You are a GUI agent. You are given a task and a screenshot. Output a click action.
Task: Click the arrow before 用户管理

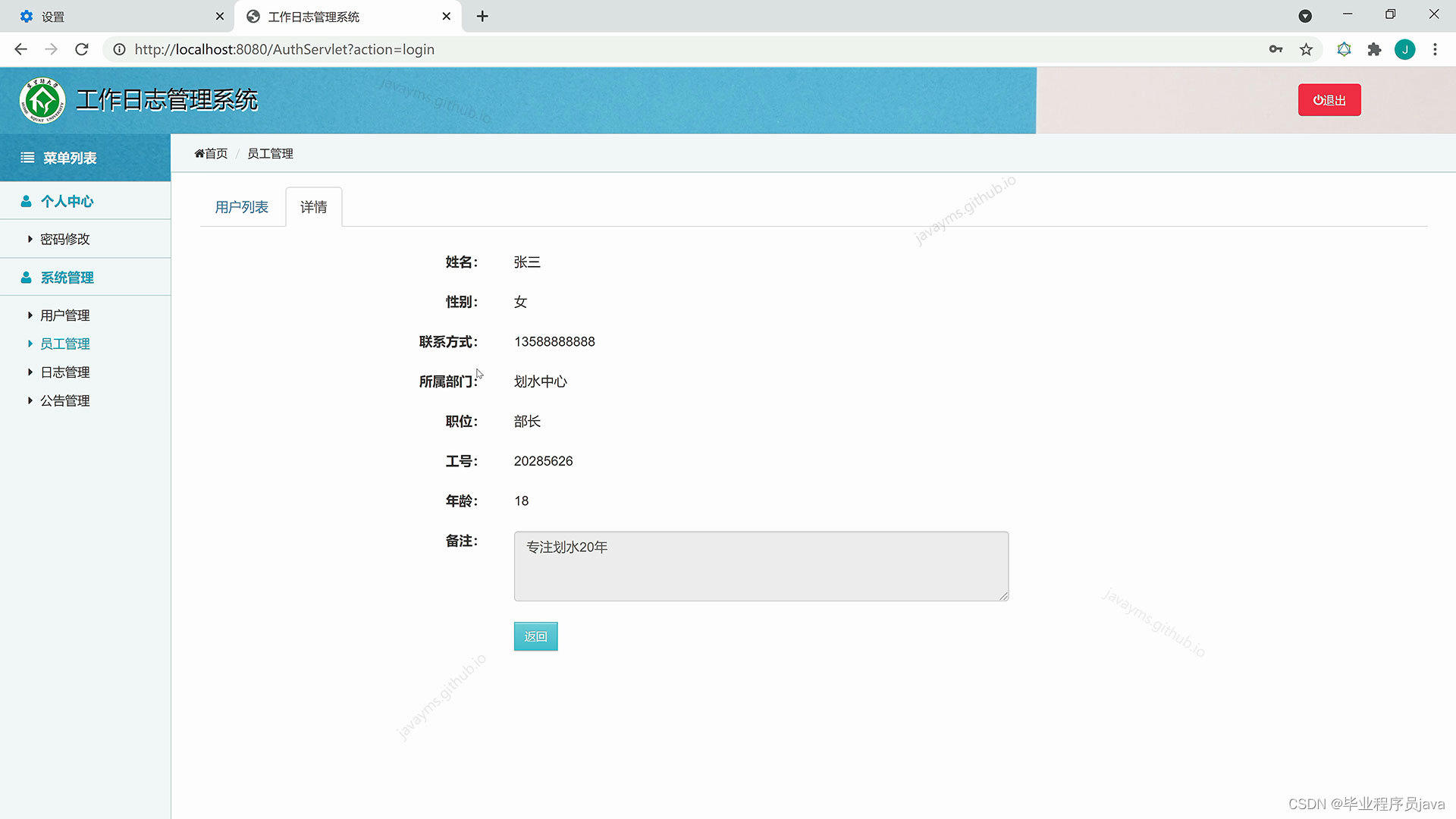pyautogui.click(x=30, y=315)
